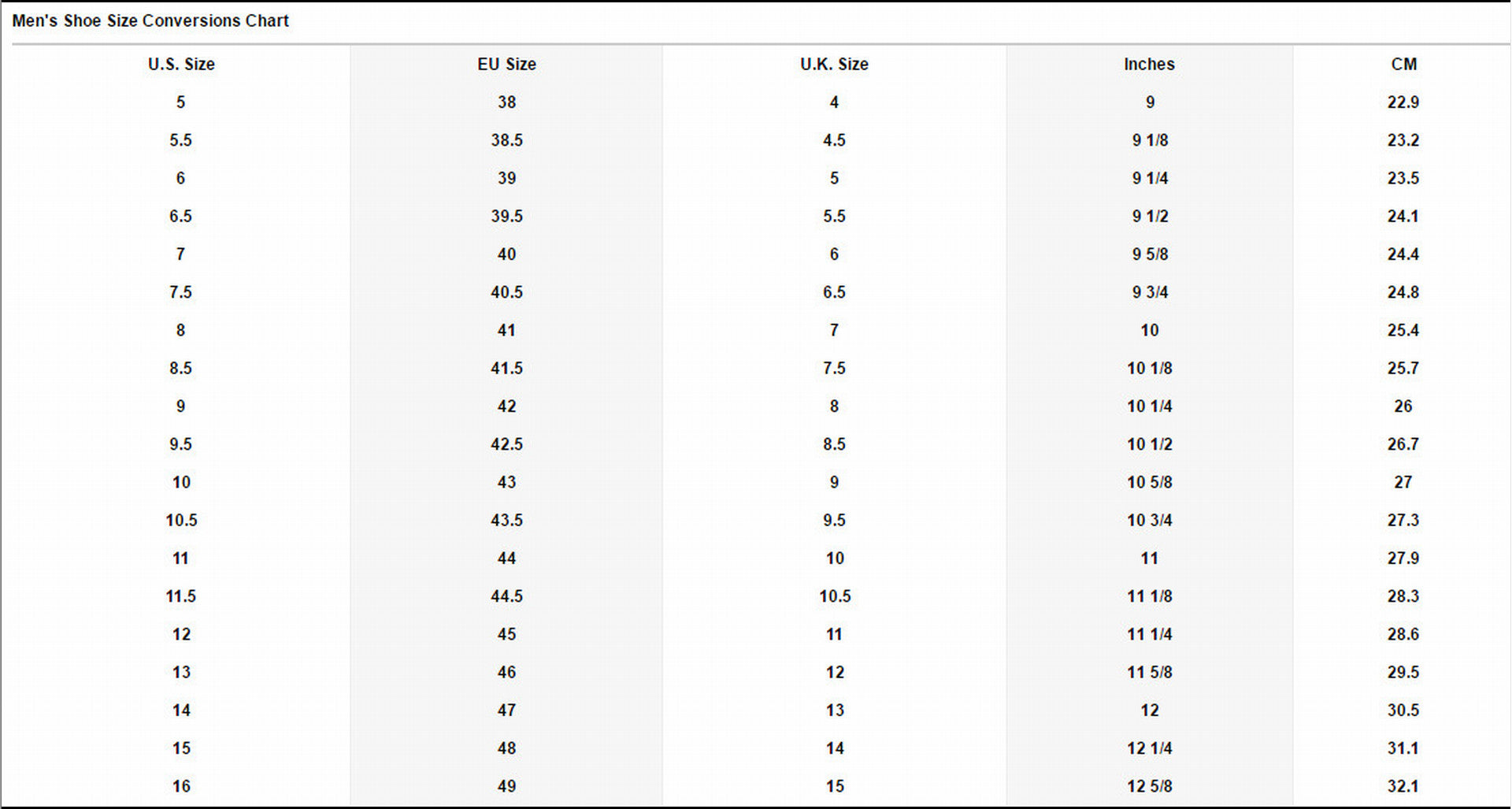The width and height of the screenshot is (1512, 809).
Task: Click the 11 1/8 inches cell
Action: (x=1150, y=596)
